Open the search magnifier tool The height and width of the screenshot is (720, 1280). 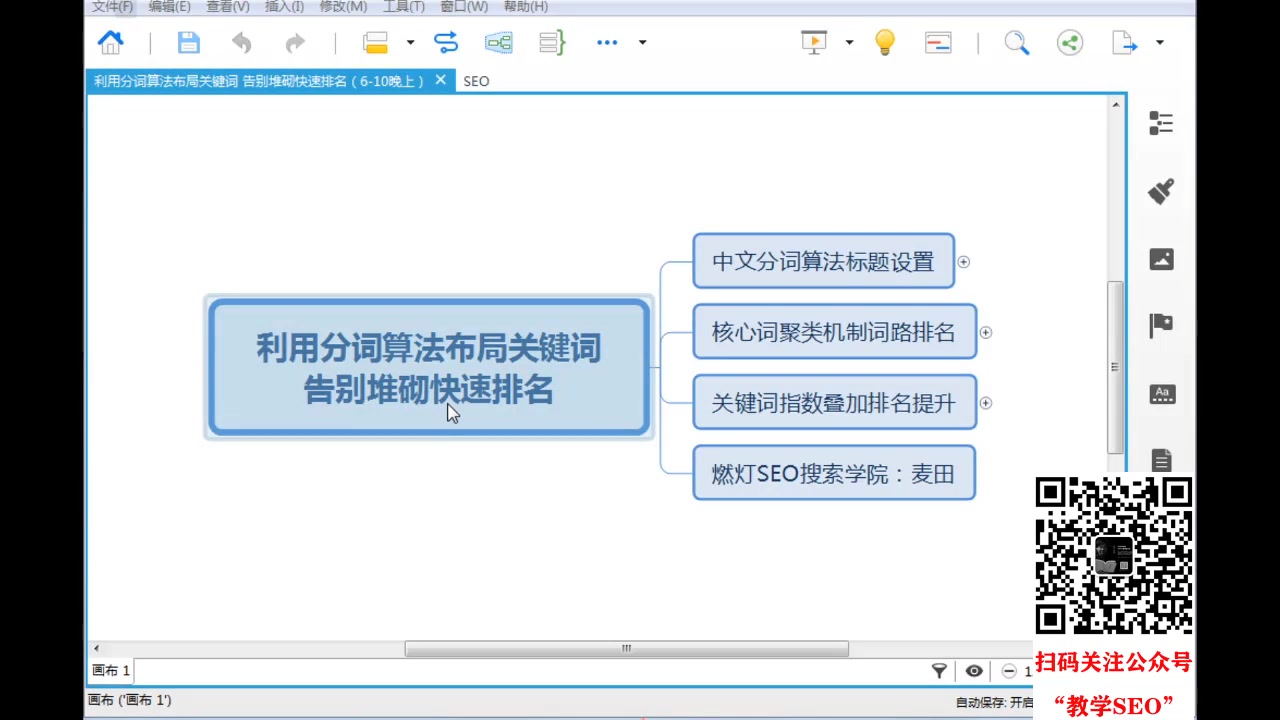pos(1017,42)
